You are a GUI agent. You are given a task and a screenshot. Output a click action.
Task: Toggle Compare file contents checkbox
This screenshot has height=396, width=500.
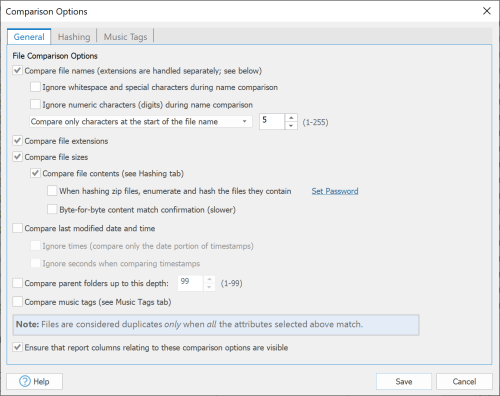(35, 173)
